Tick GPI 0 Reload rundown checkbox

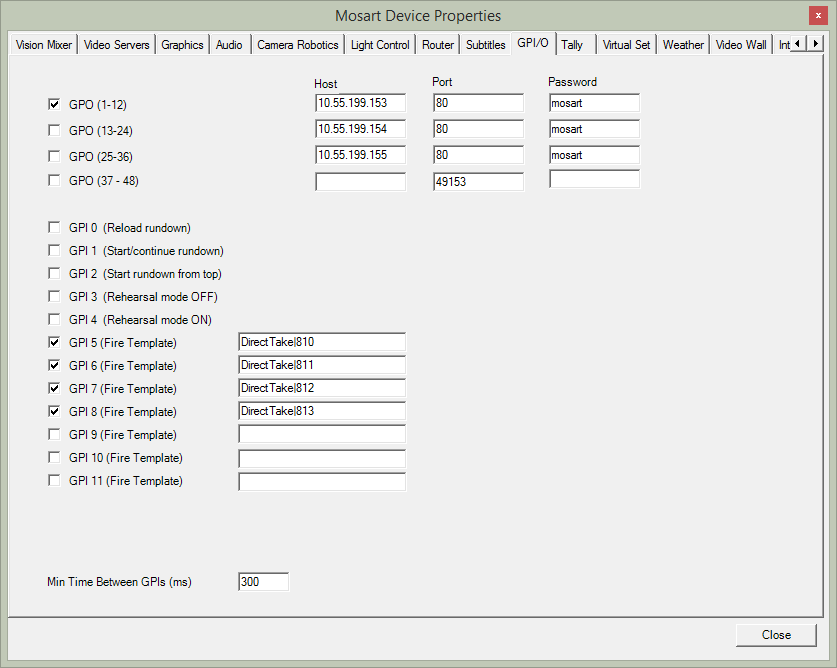pos(54,228)
